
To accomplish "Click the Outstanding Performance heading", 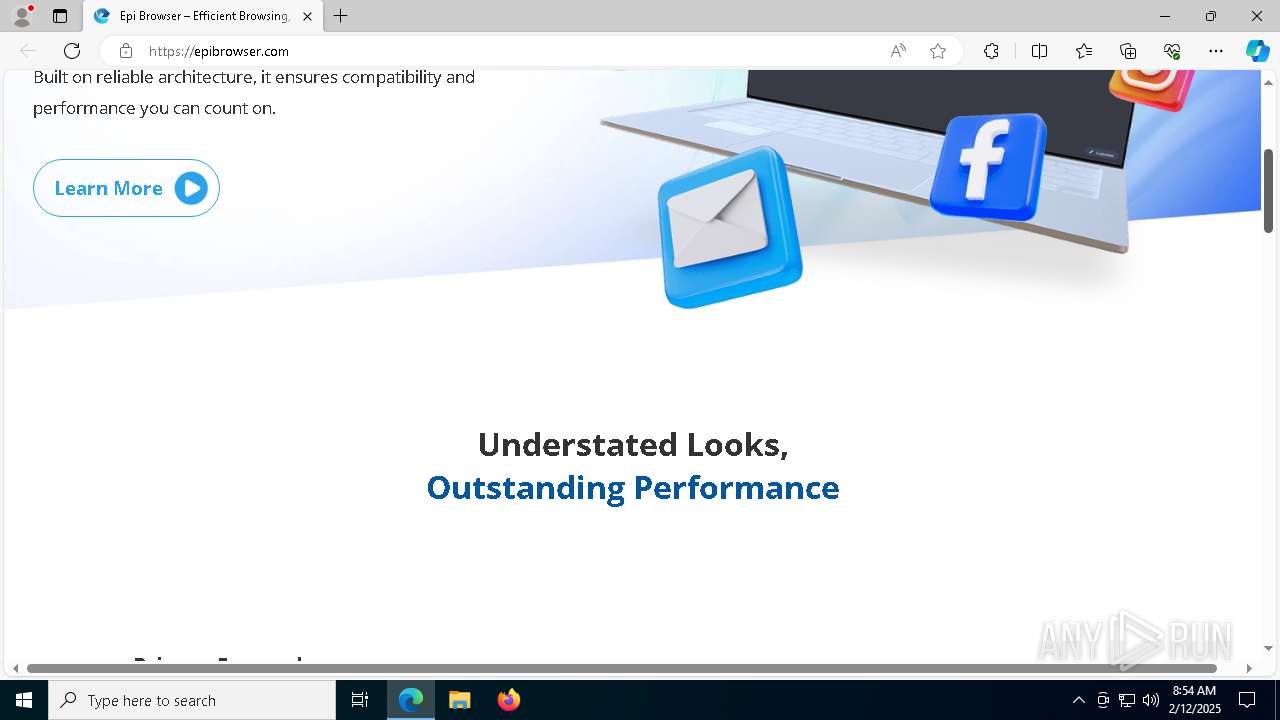I will tap(633, 487).
